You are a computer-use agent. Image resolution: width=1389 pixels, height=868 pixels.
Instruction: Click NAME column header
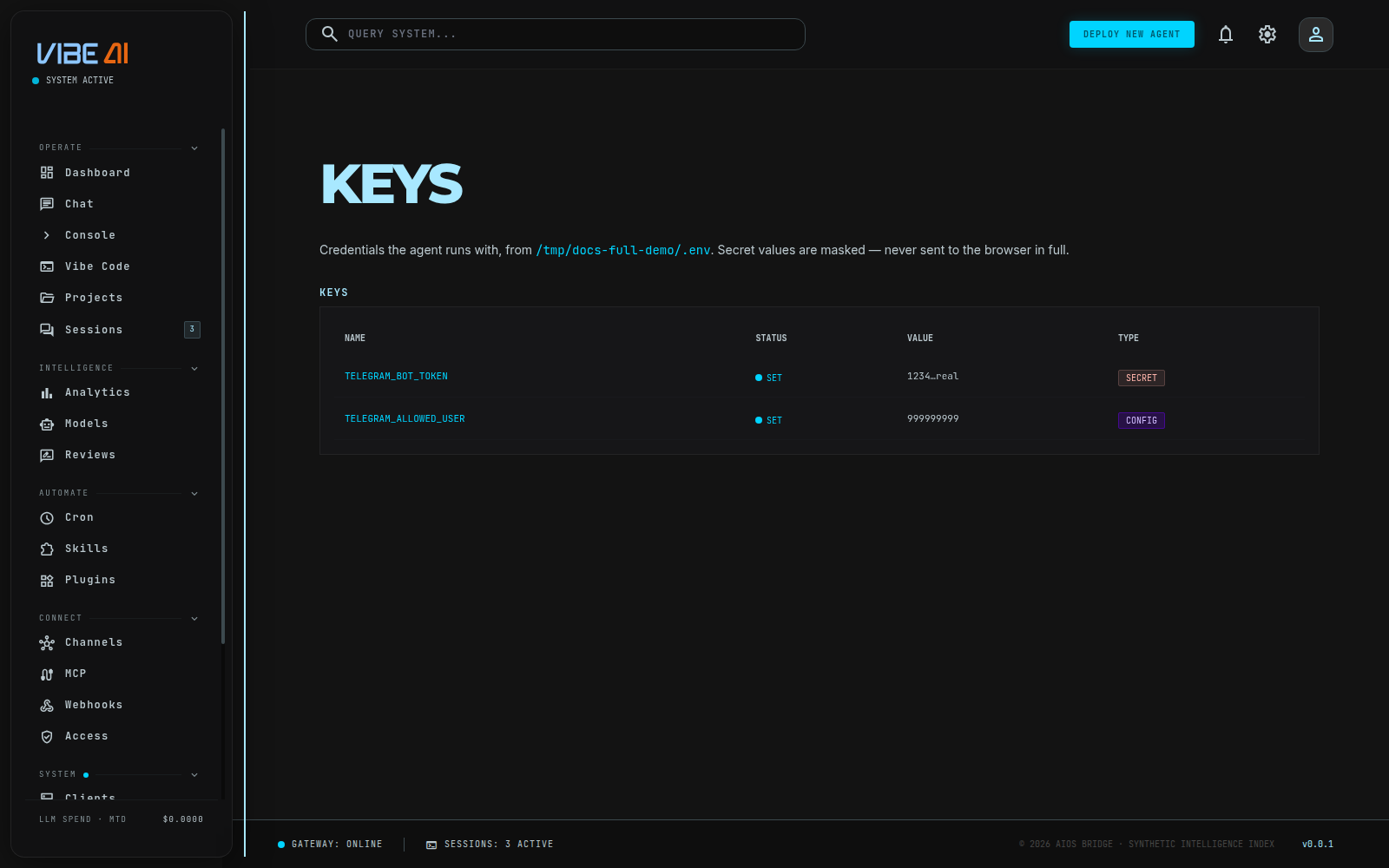(x=355, y=339)
